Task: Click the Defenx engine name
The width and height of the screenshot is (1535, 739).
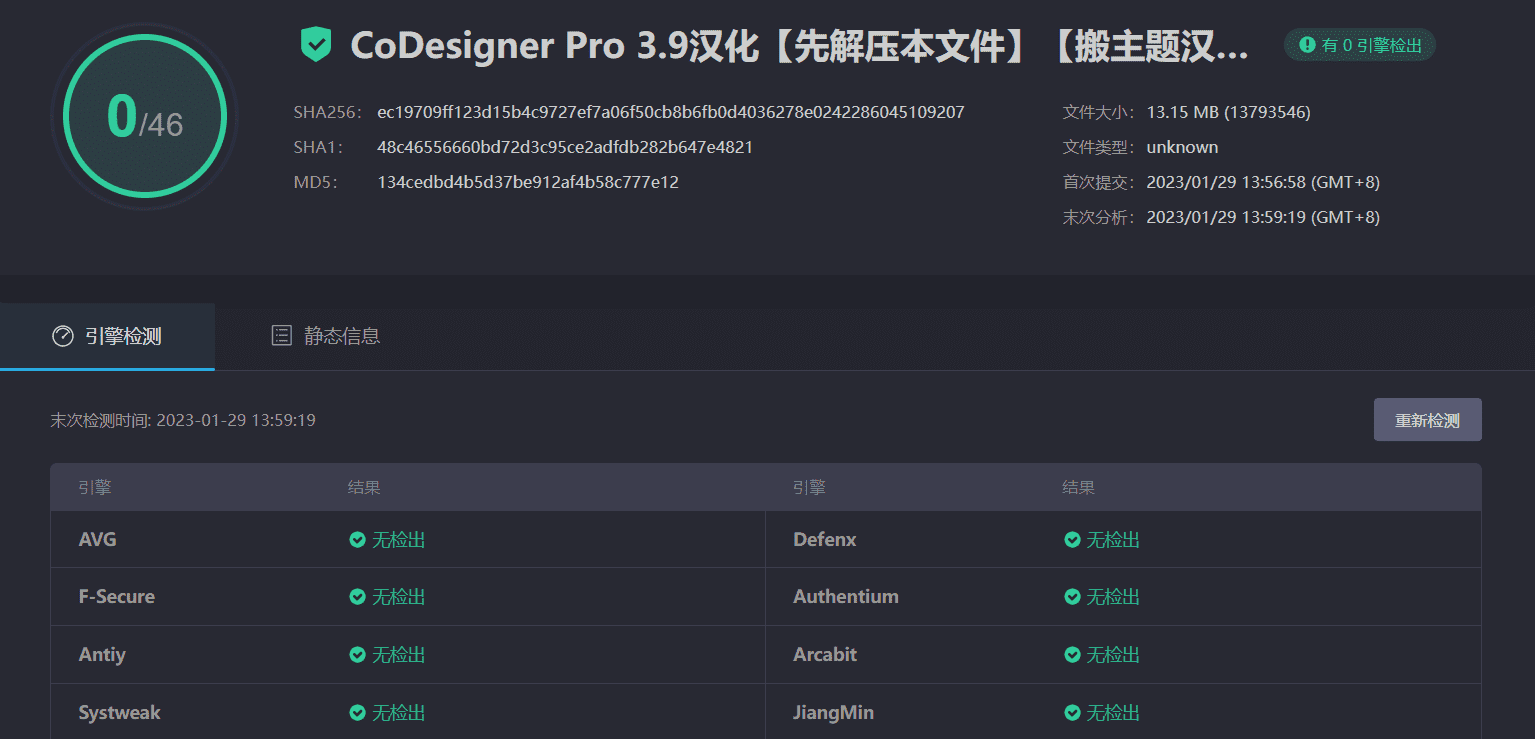Action: pos(825,540)
